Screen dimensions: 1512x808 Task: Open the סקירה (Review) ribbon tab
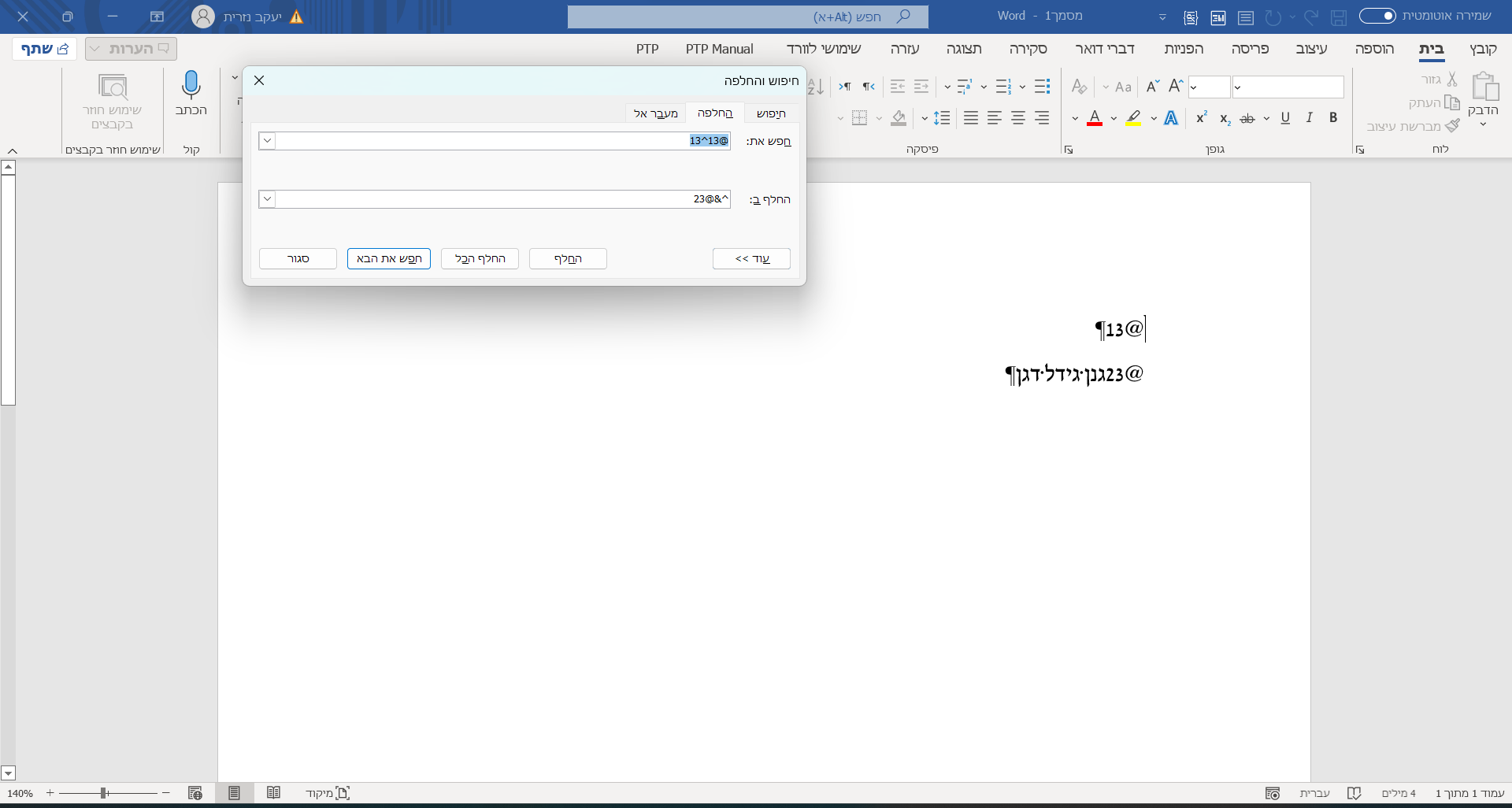coord(1028,49)
